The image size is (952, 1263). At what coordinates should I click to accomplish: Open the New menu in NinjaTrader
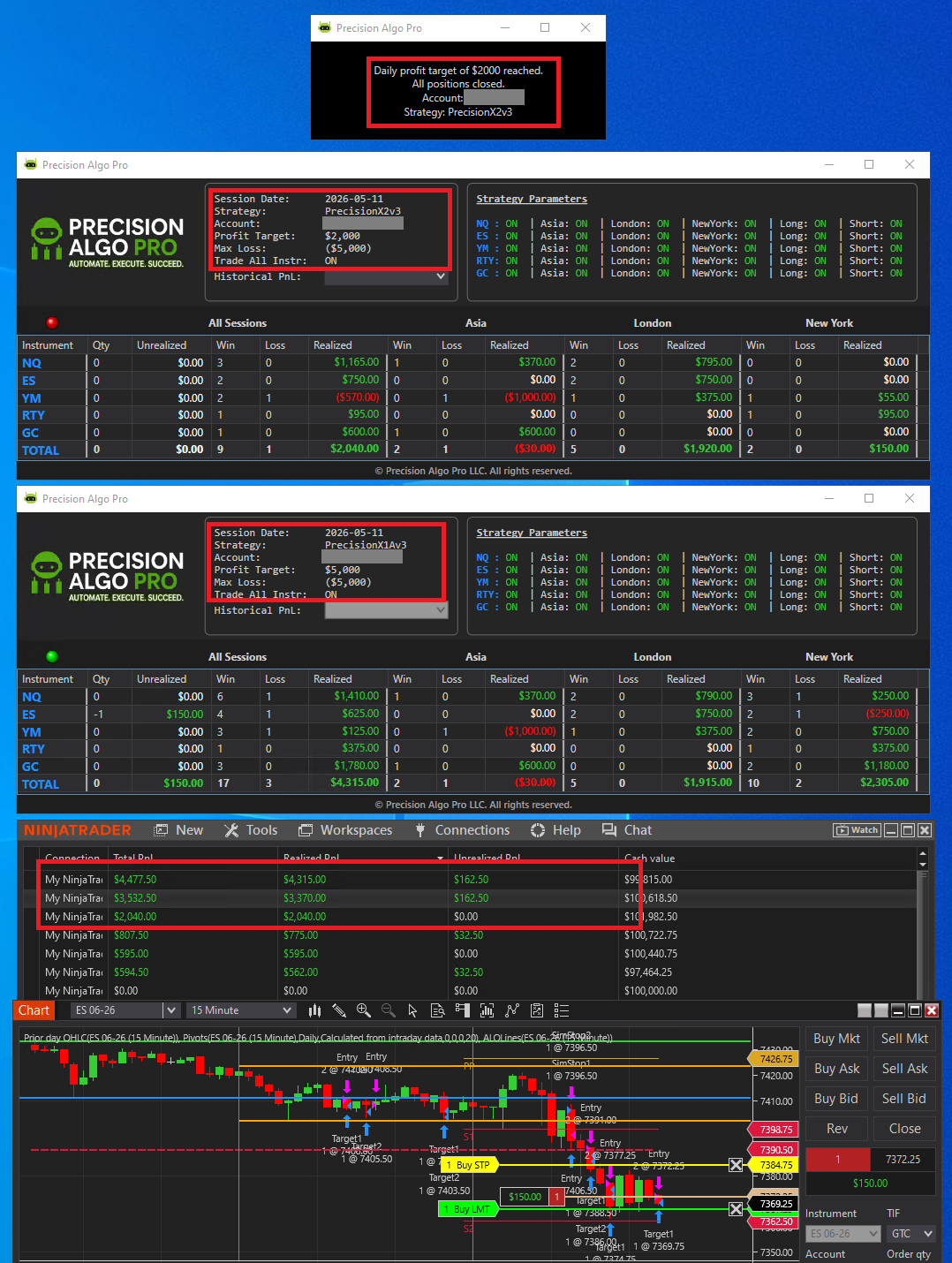click(179, 830)
